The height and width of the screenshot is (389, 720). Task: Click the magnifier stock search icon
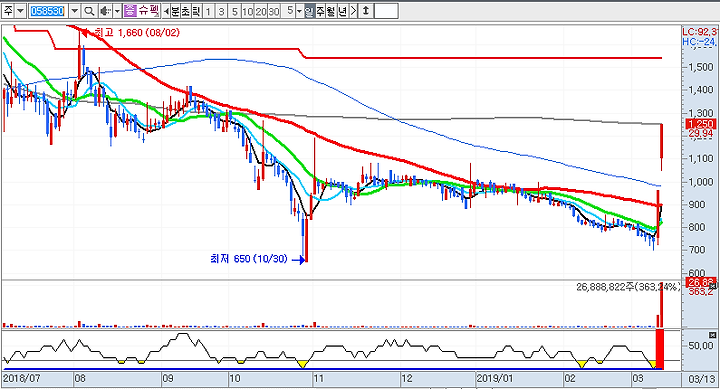click(89, 11)
